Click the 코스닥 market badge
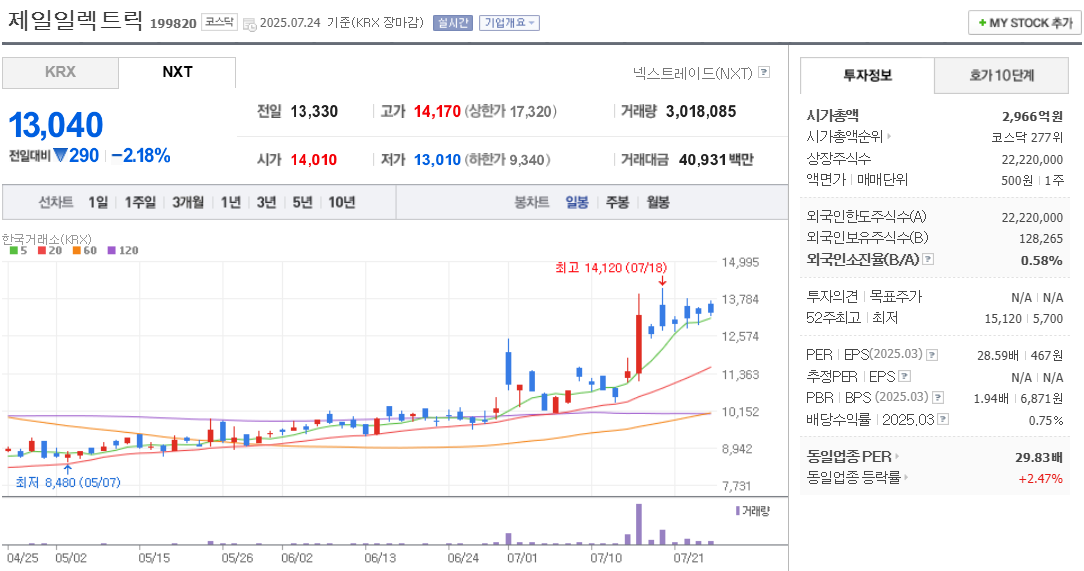1084x571 pixels. [x=219, y=22]
